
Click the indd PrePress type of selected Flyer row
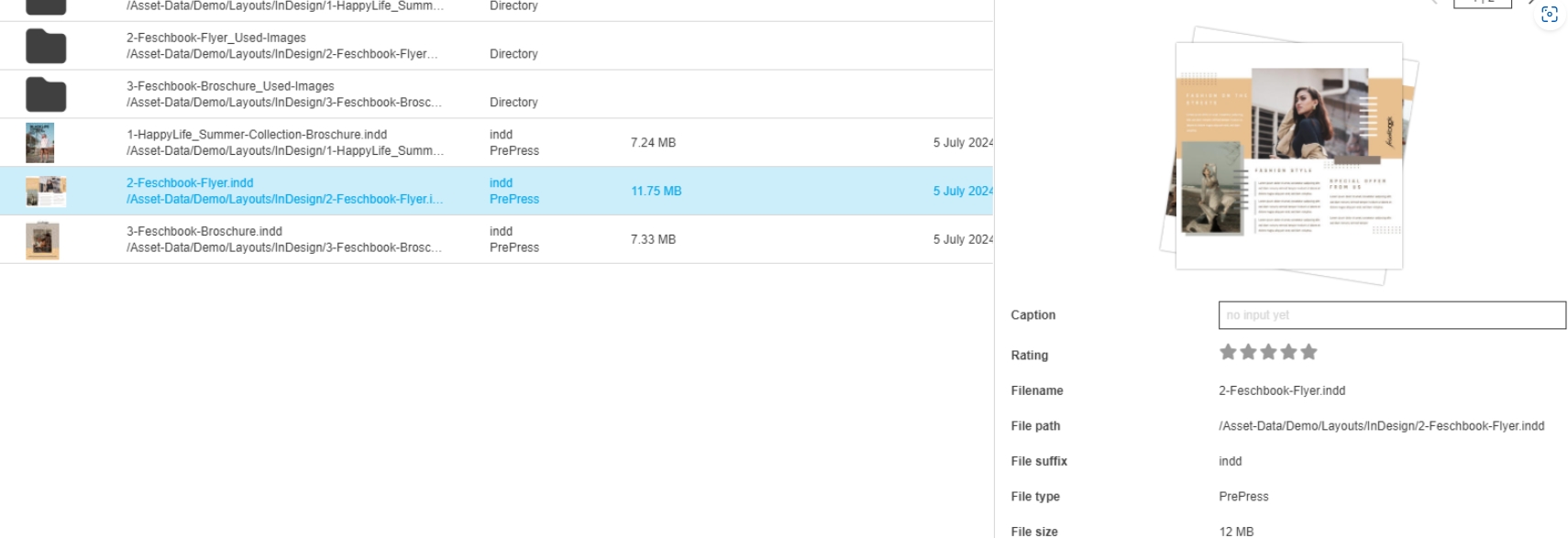pos(514,192)
